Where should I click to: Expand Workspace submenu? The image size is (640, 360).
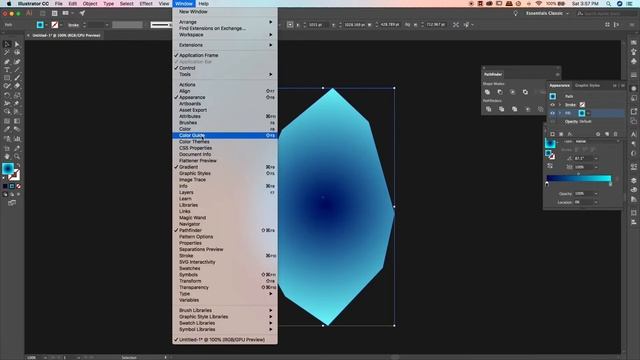225,35
